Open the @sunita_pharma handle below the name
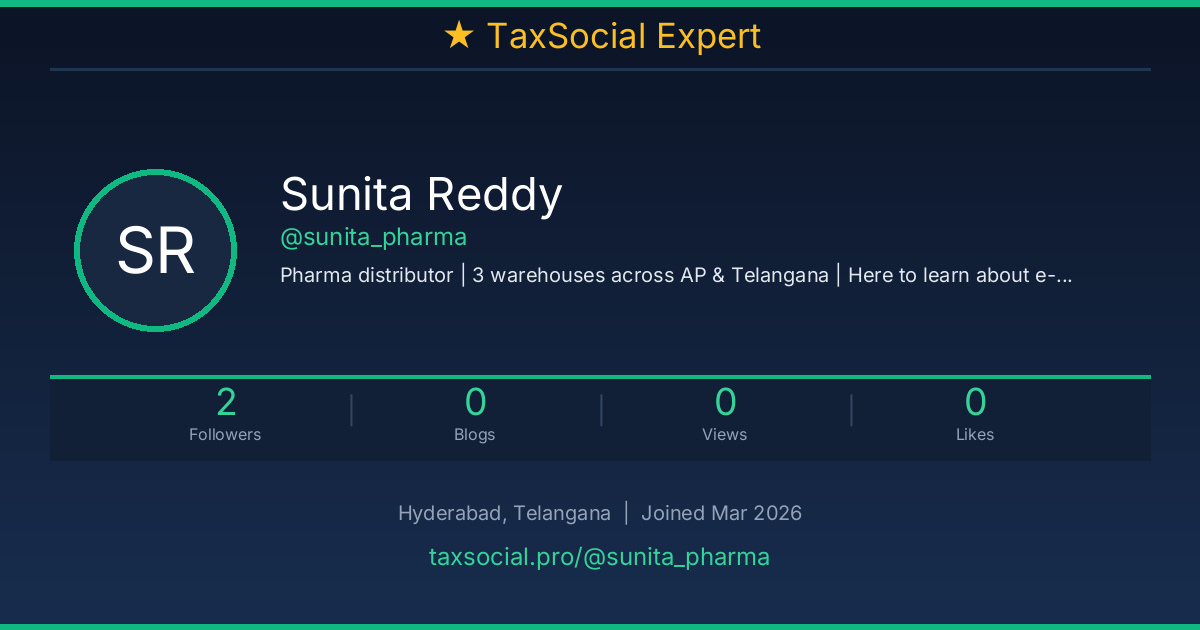 (x=373, y=238)
